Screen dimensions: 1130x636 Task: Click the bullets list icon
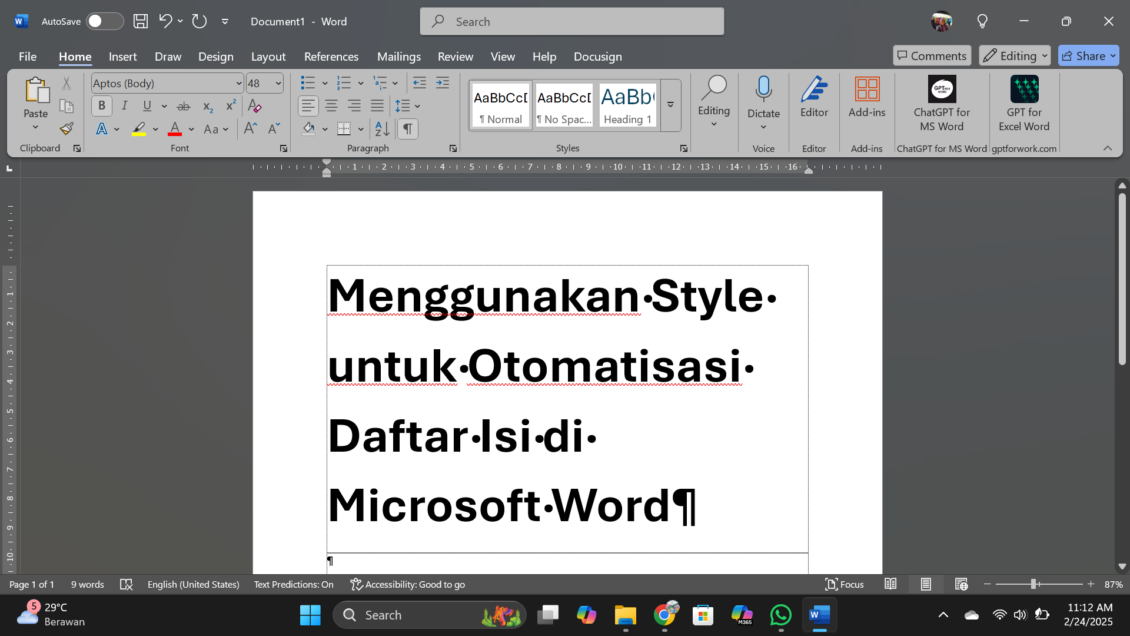[308, 83]
